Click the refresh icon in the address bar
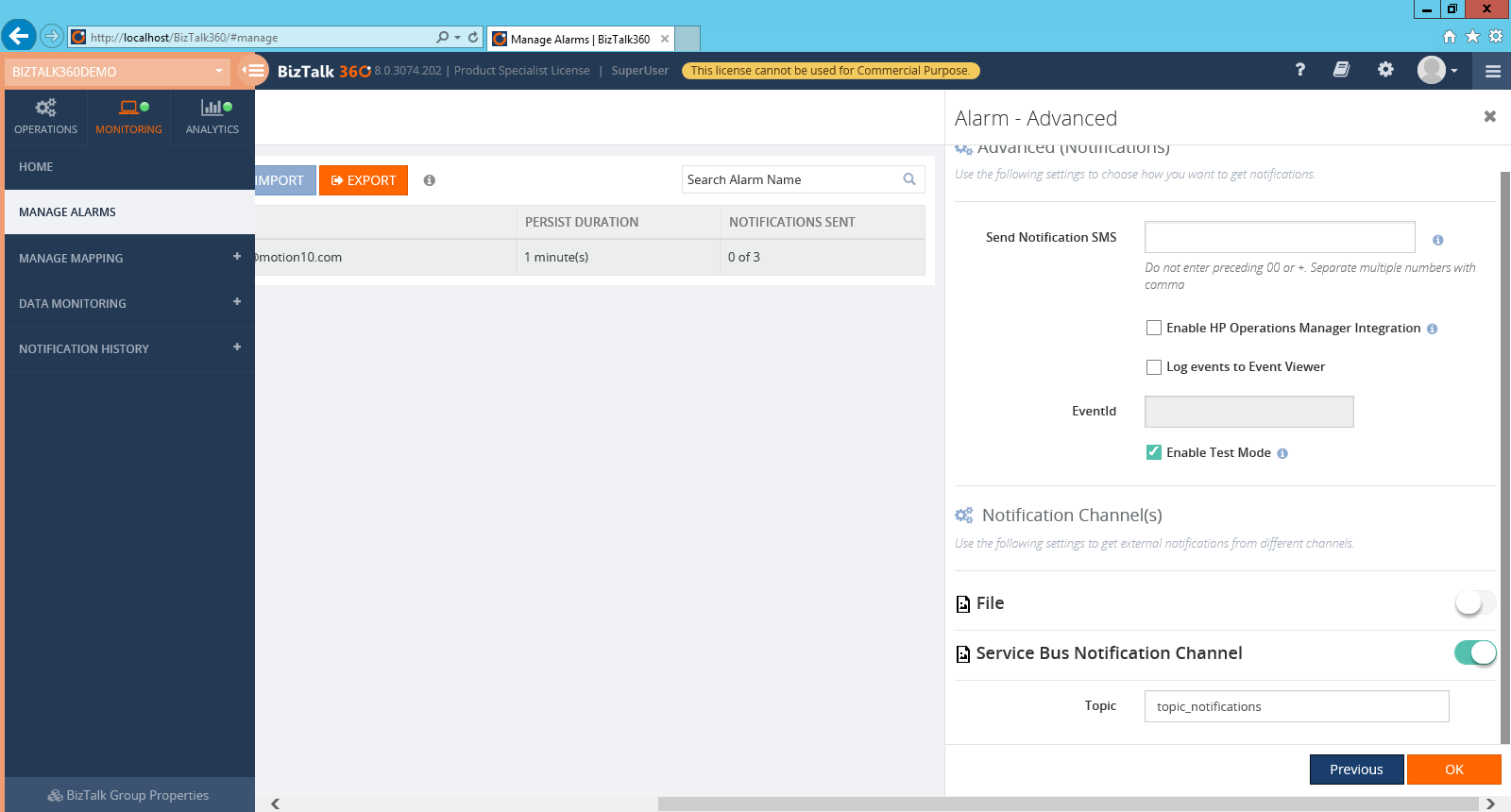This screenshot has height=812, width=1511. point(473,37)
